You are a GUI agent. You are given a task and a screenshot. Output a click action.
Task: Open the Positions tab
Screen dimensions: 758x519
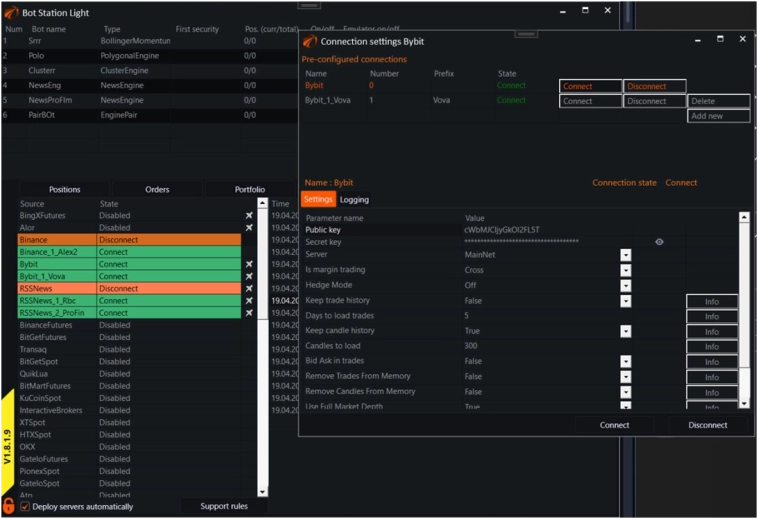click(65, 189)
